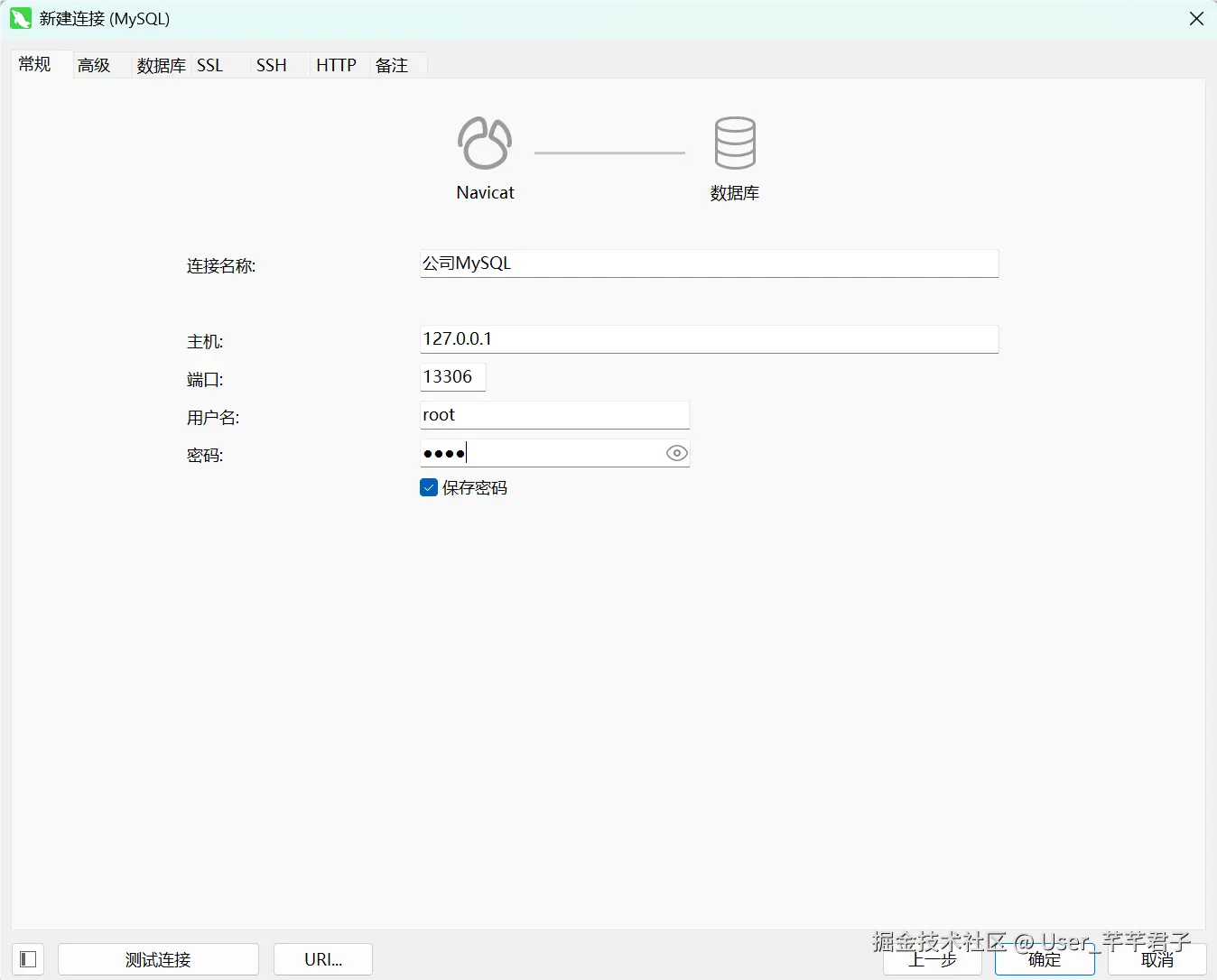The width and height of the screenshot is (1217, 980).
Task: Click the 密码: label
Action: point(205,456)
